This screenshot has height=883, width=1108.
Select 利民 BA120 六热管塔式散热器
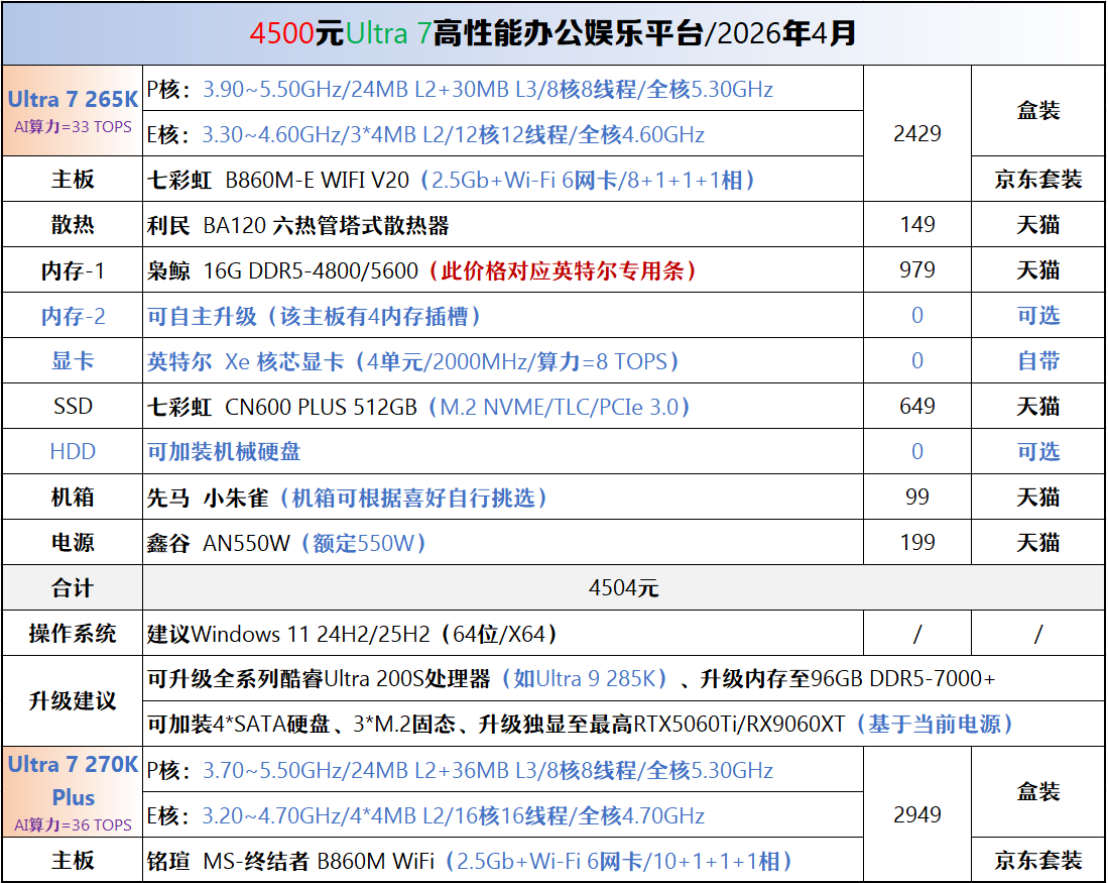503,225
